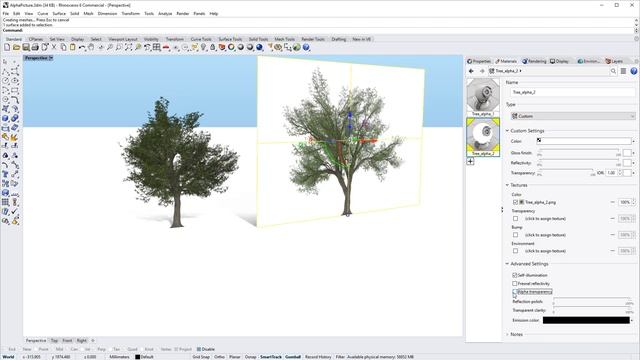Click the IOR value field
Screen dimensions: 640x360
click(x=611, y=173)
